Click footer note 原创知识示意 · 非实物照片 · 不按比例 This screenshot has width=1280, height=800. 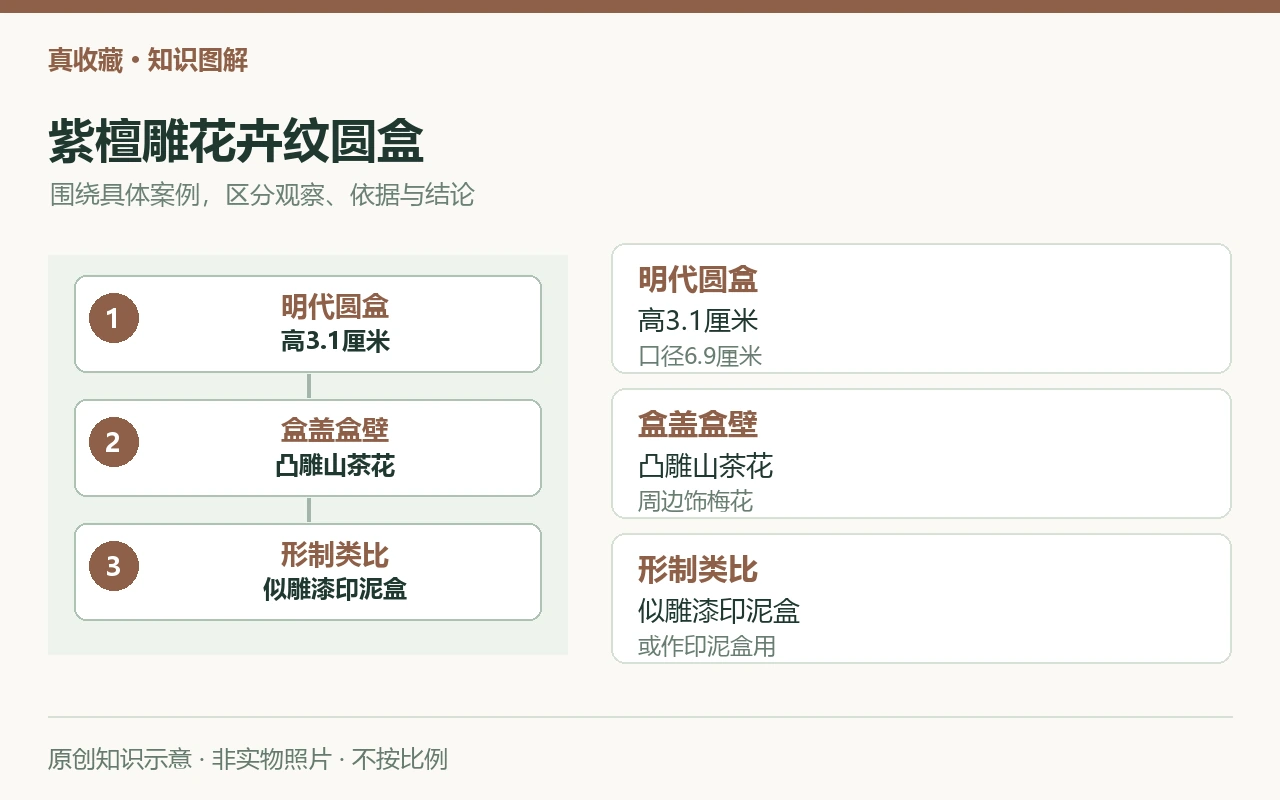coord(248,759)
